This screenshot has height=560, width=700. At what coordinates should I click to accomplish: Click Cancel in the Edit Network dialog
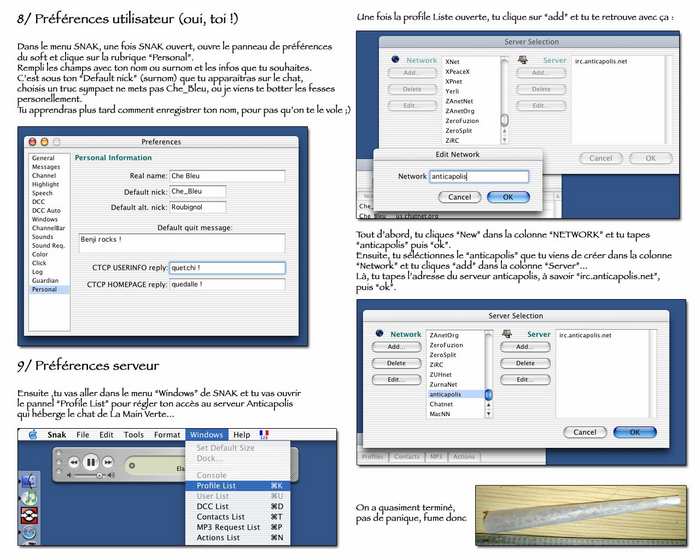pyautogui.click(x=460, y=197)
